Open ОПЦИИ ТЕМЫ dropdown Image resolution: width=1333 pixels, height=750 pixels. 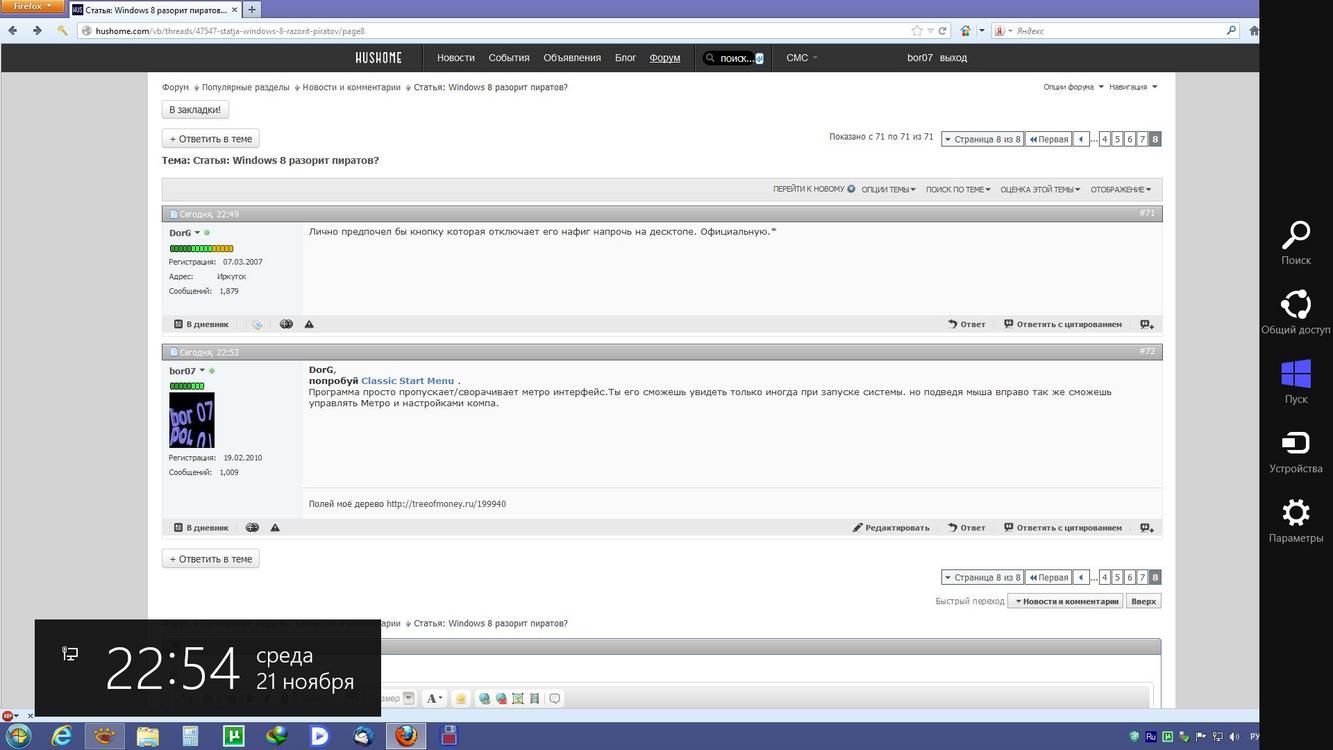[x=889, y=189]
